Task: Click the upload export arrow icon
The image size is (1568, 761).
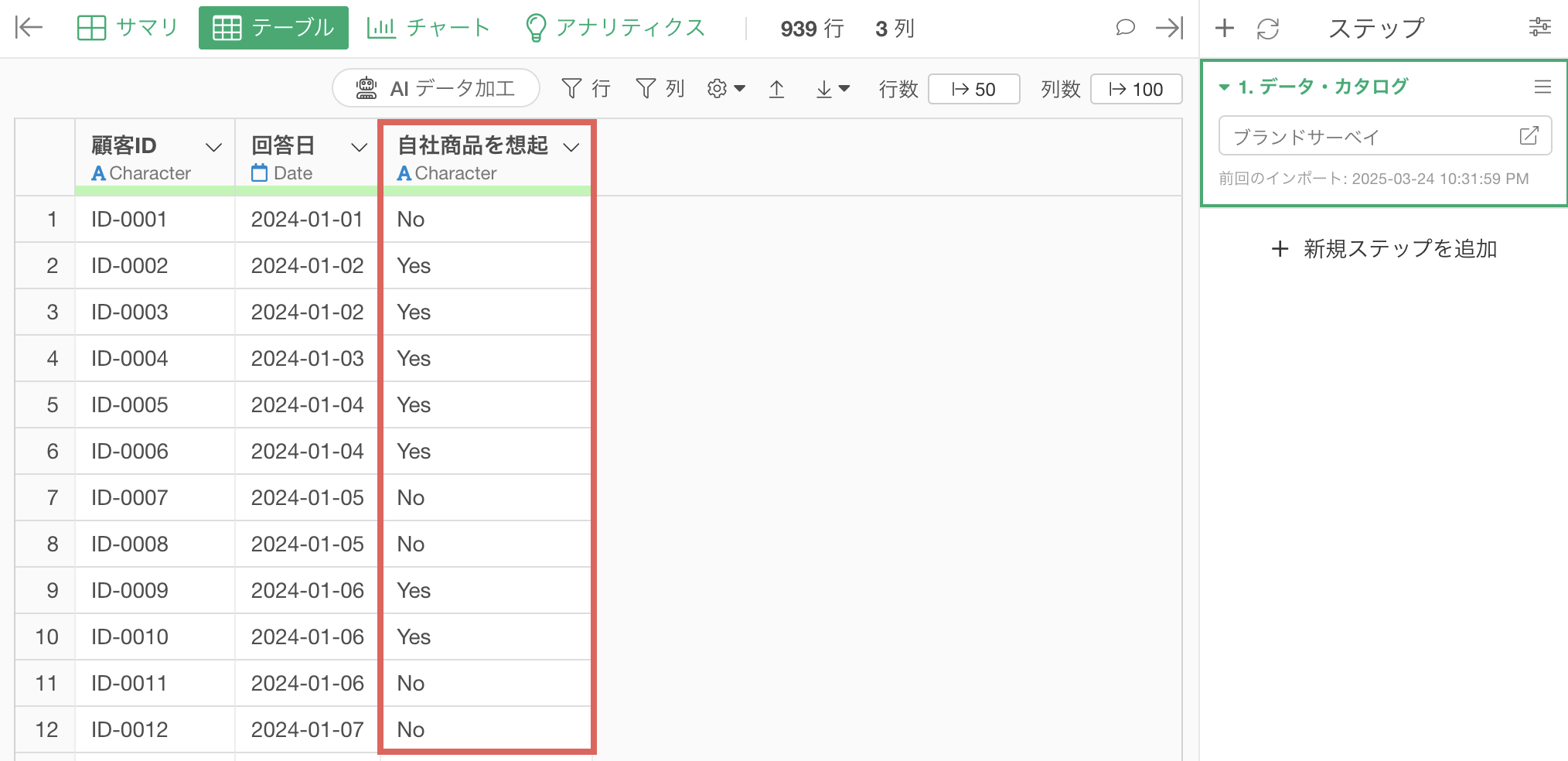Action: (x=777, y=90)
